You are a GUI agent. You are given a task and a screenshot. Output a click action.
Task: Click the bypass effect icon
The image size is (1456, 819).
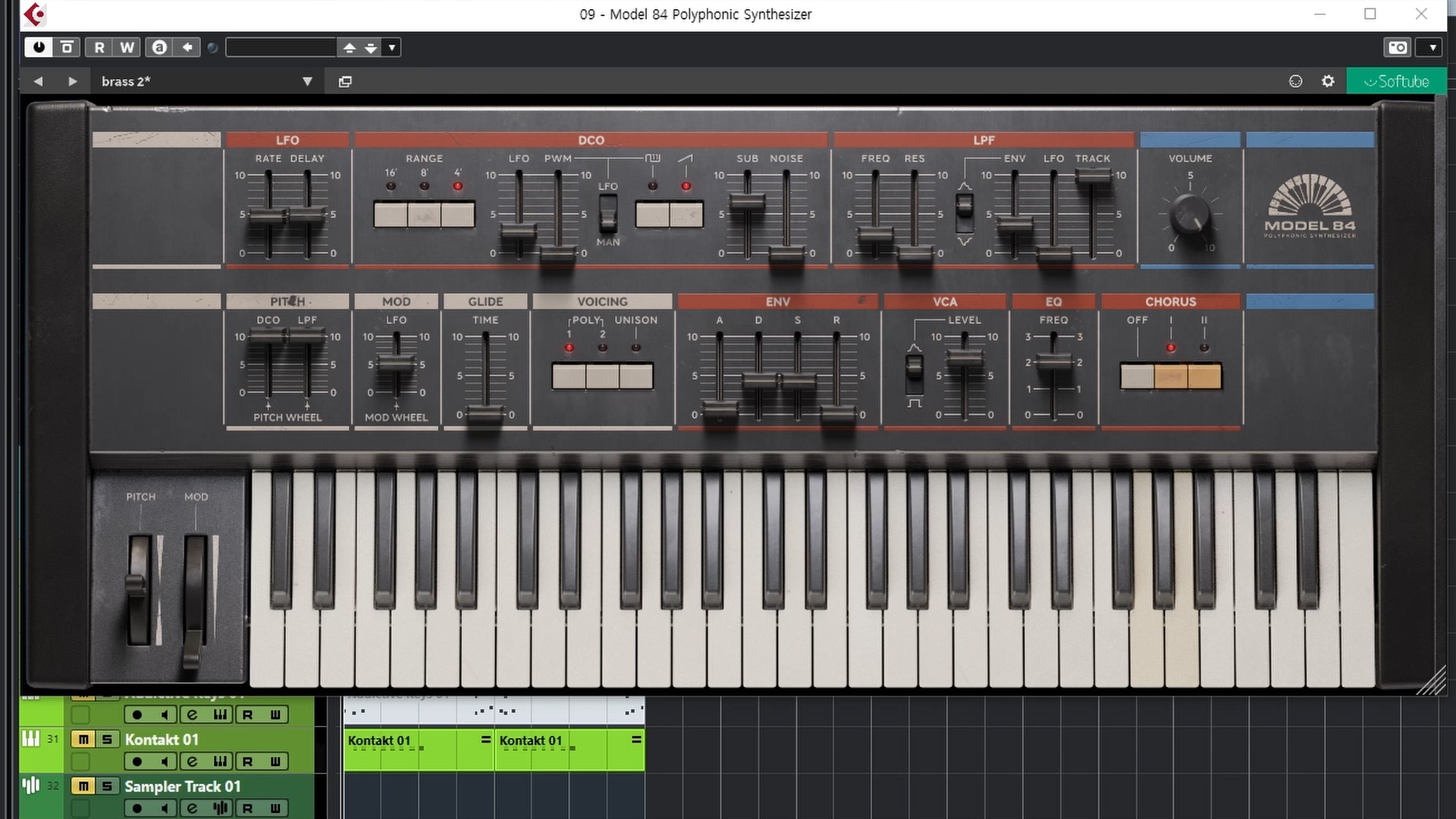click(67, 48)
